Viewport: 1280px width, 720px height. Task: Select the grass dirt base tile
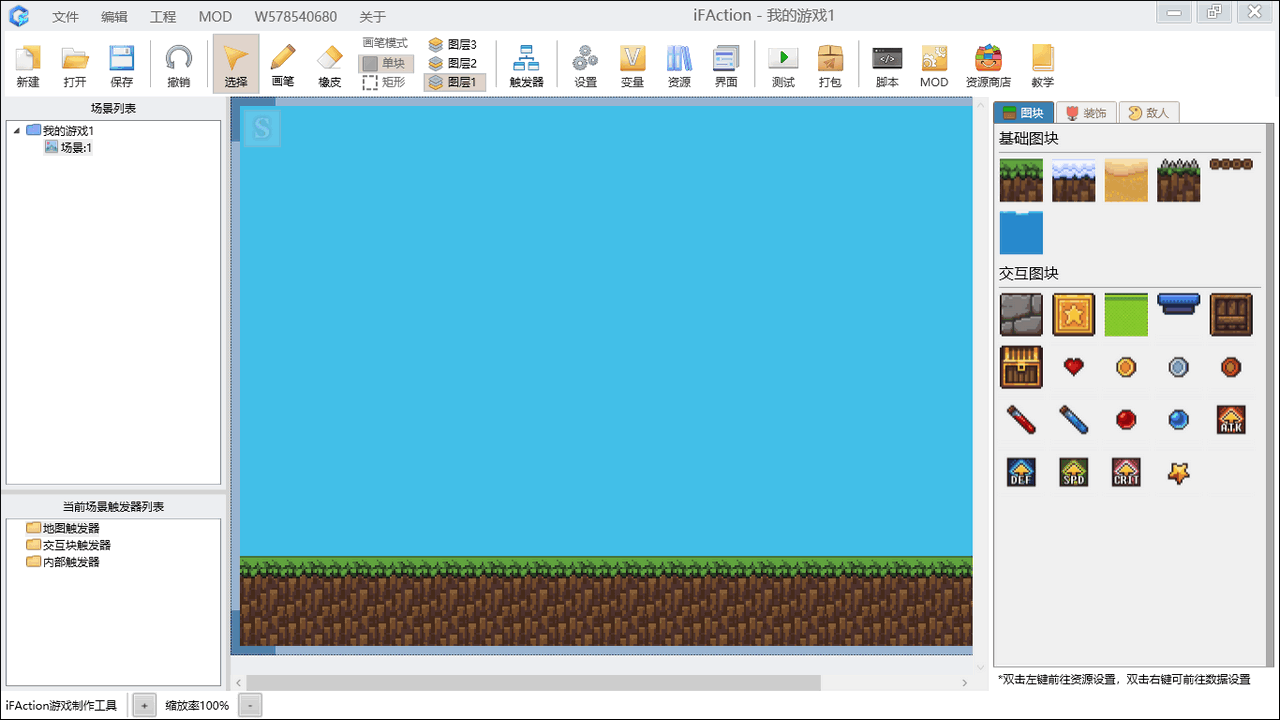coord(1021,180)
